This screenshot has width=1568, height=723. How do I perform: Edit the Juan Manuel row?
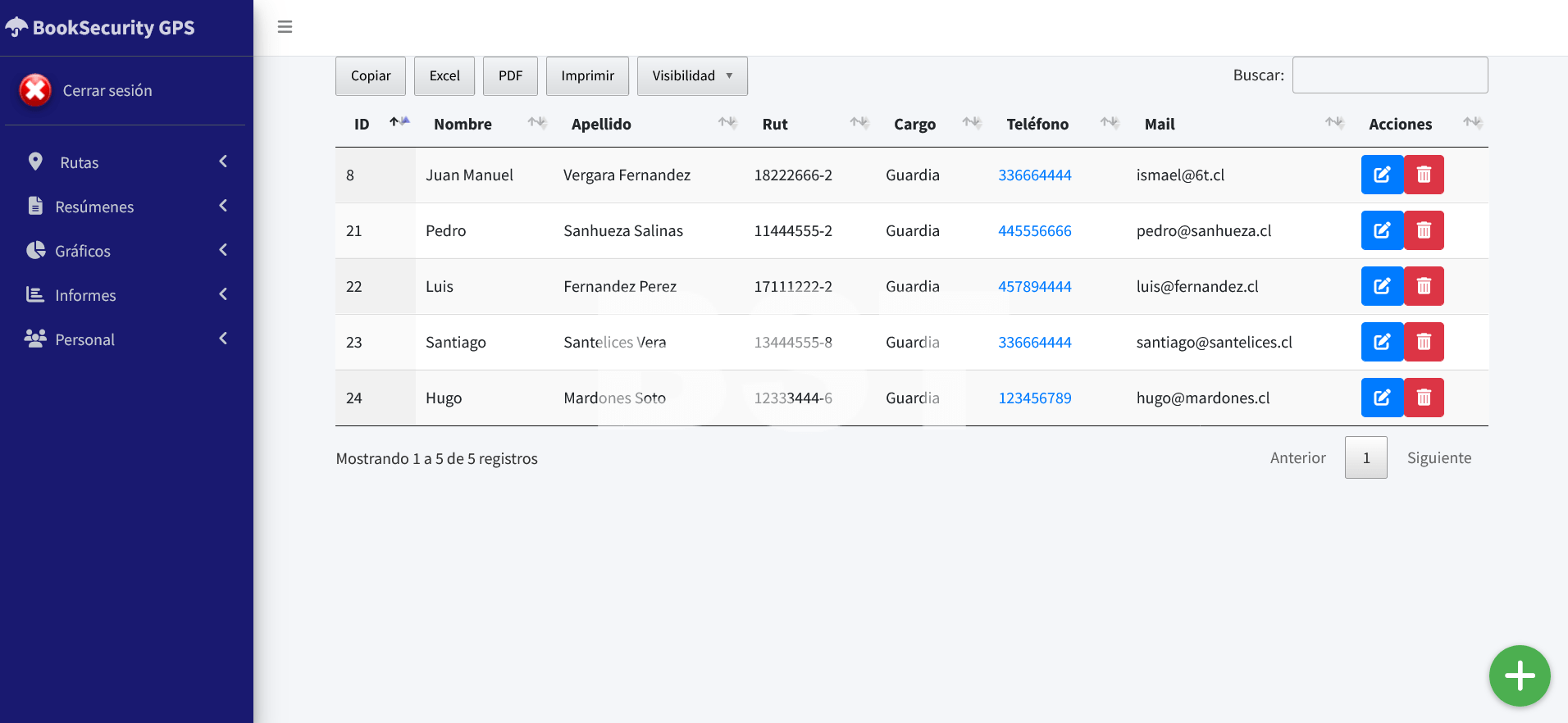click(x=1382, y=175)
